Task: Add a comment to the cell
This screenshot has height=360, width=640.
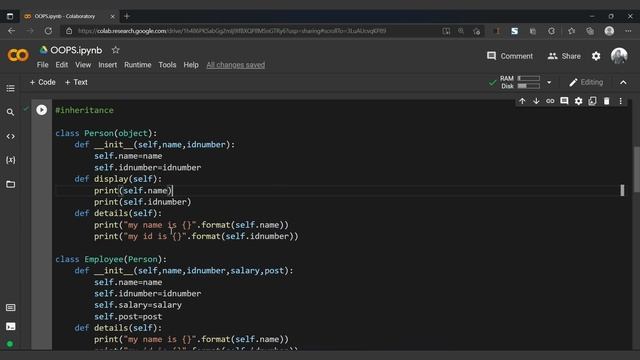Action: 564,101
